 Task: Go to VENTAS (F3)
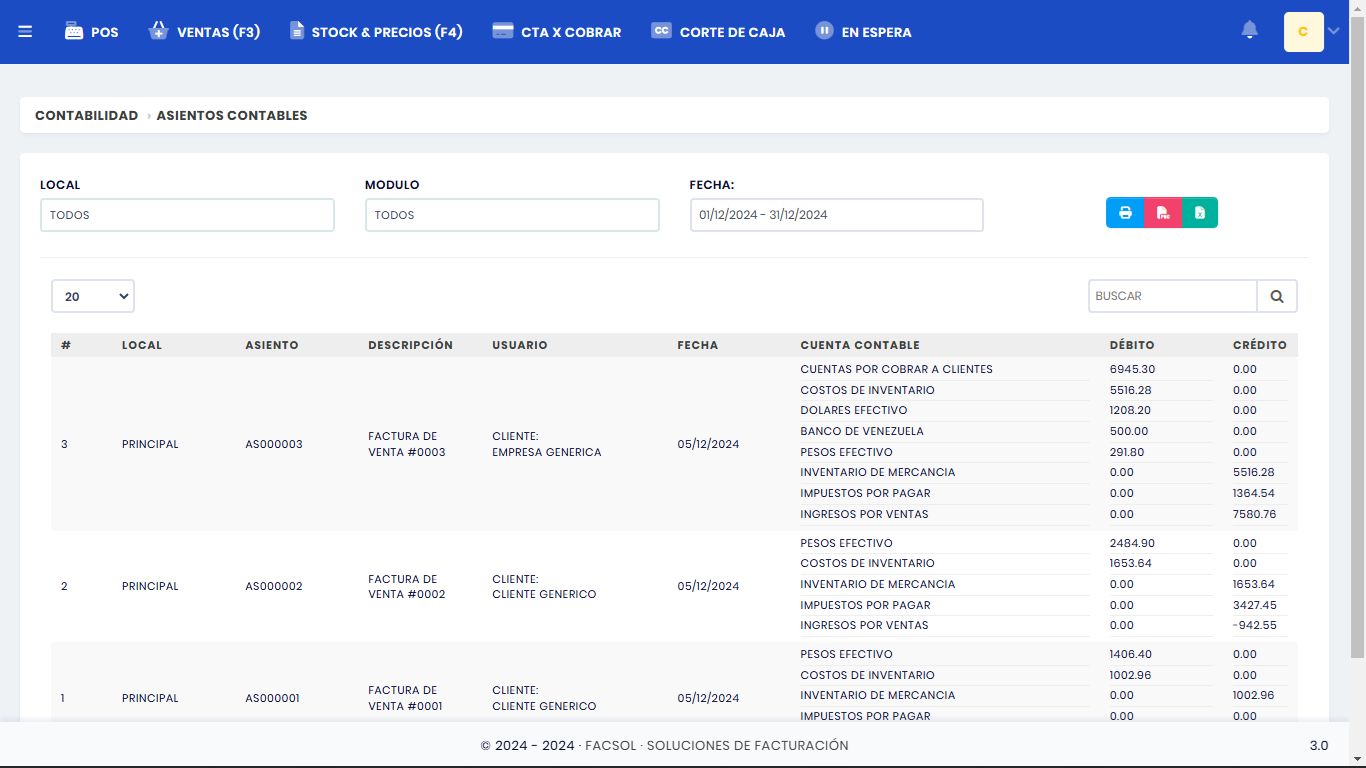tap(204, 32)
